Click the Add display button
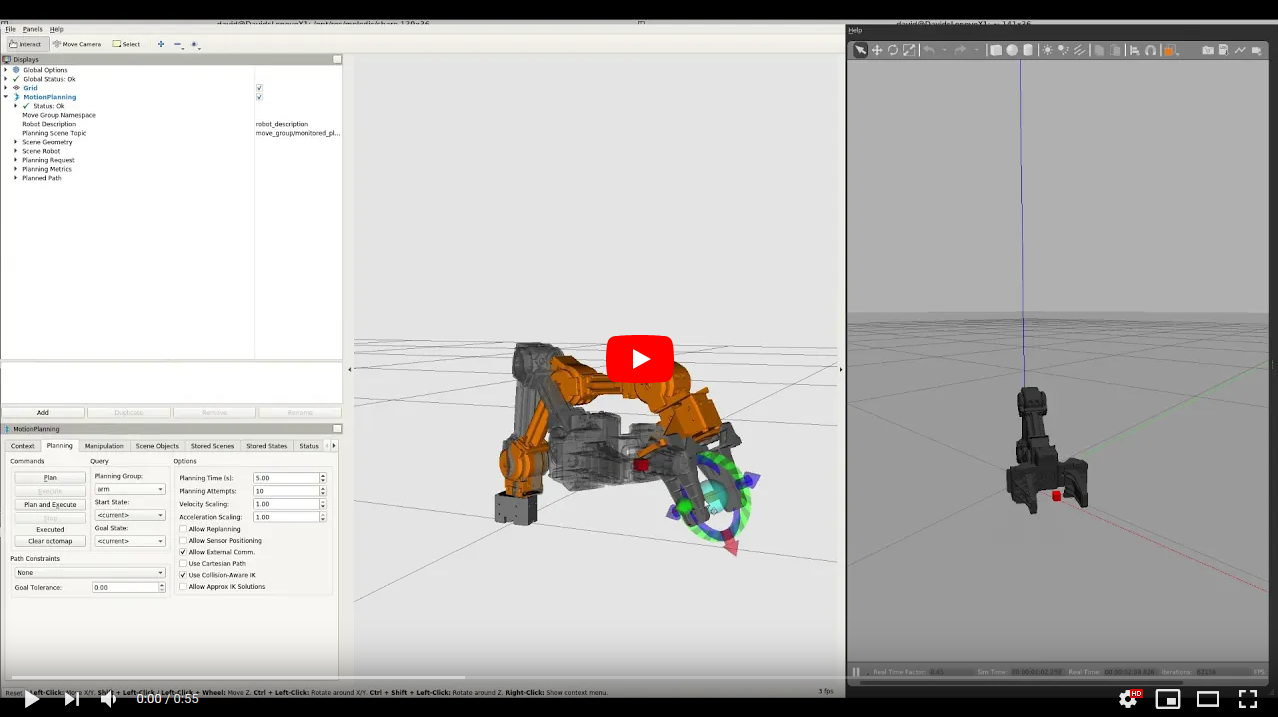This screenshot has height=717, width=1278. pyautogui.click(x=43, y=412)
